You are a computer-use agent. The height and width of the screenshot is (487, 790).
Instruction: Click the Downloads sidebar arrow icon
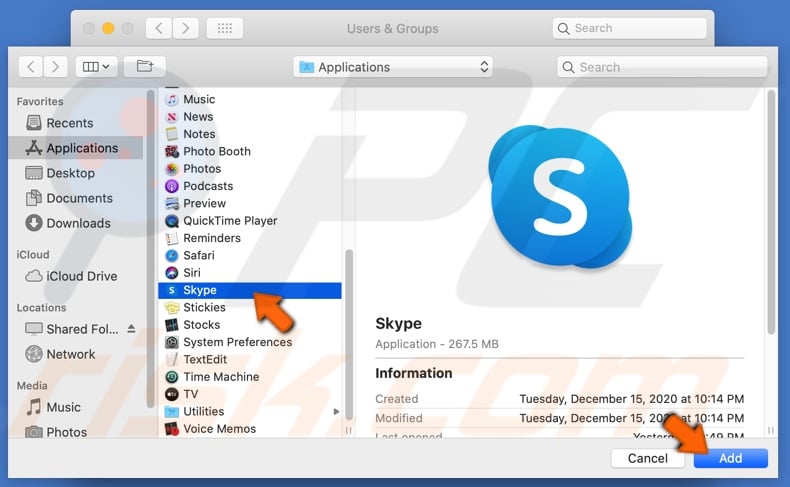click(34, 223)
